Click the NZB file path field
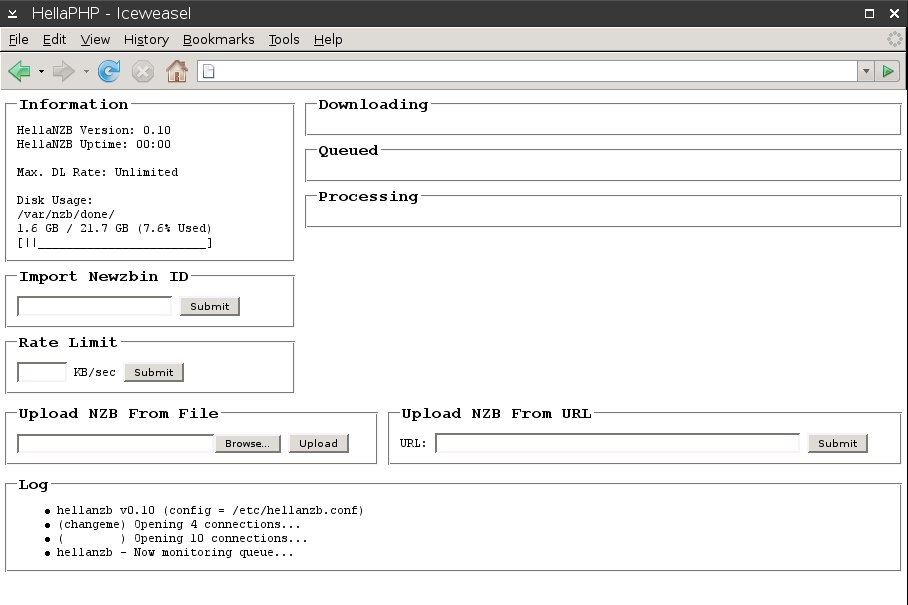This screenshot has width=908, height=605. (116, 443)
